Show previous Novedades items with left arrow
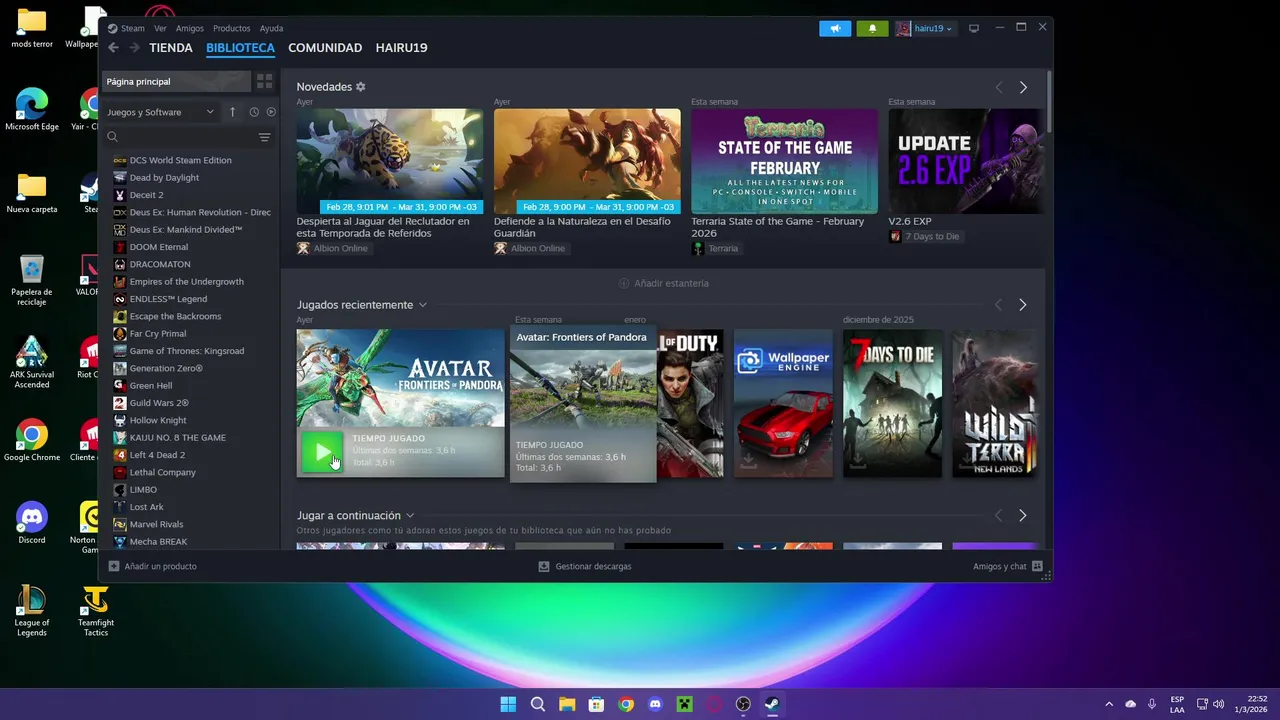This screenshot has width=1280, height=720. pyautogui.click(x=998, y=87)
